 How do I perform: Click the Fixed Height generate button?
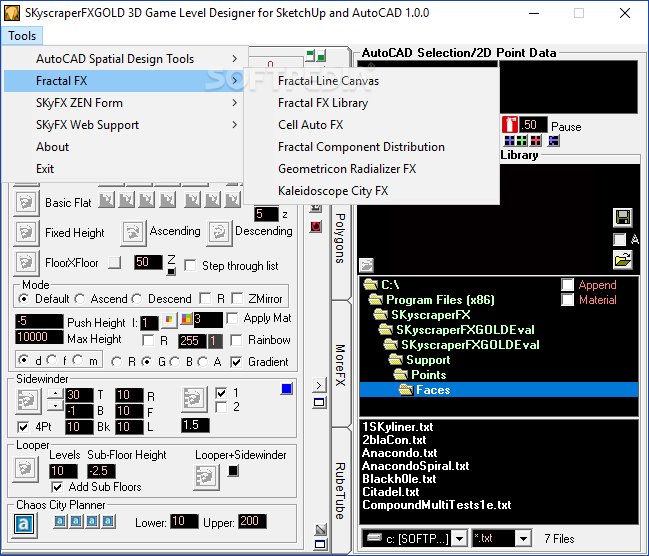tap(26, 232)
